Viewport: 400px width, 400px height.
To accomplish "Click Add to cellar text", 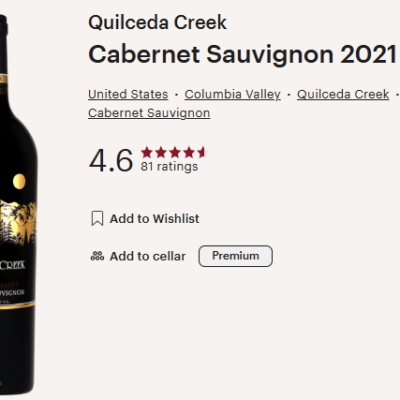I will [x=148, y=256].
